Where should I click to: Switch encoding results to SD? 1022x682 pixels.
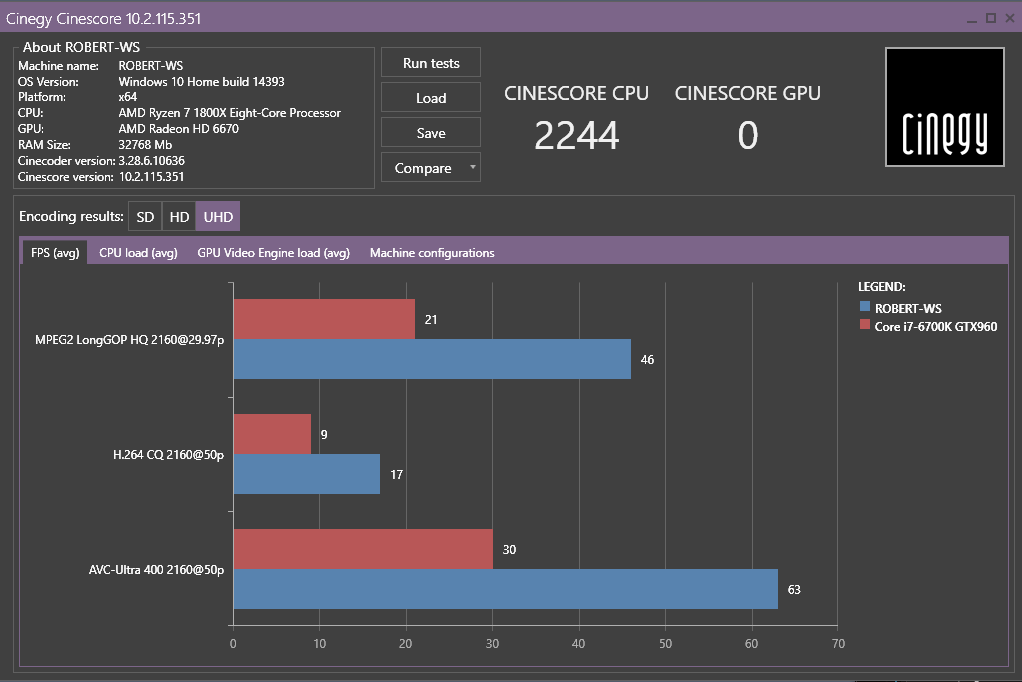tap(145, 217)
